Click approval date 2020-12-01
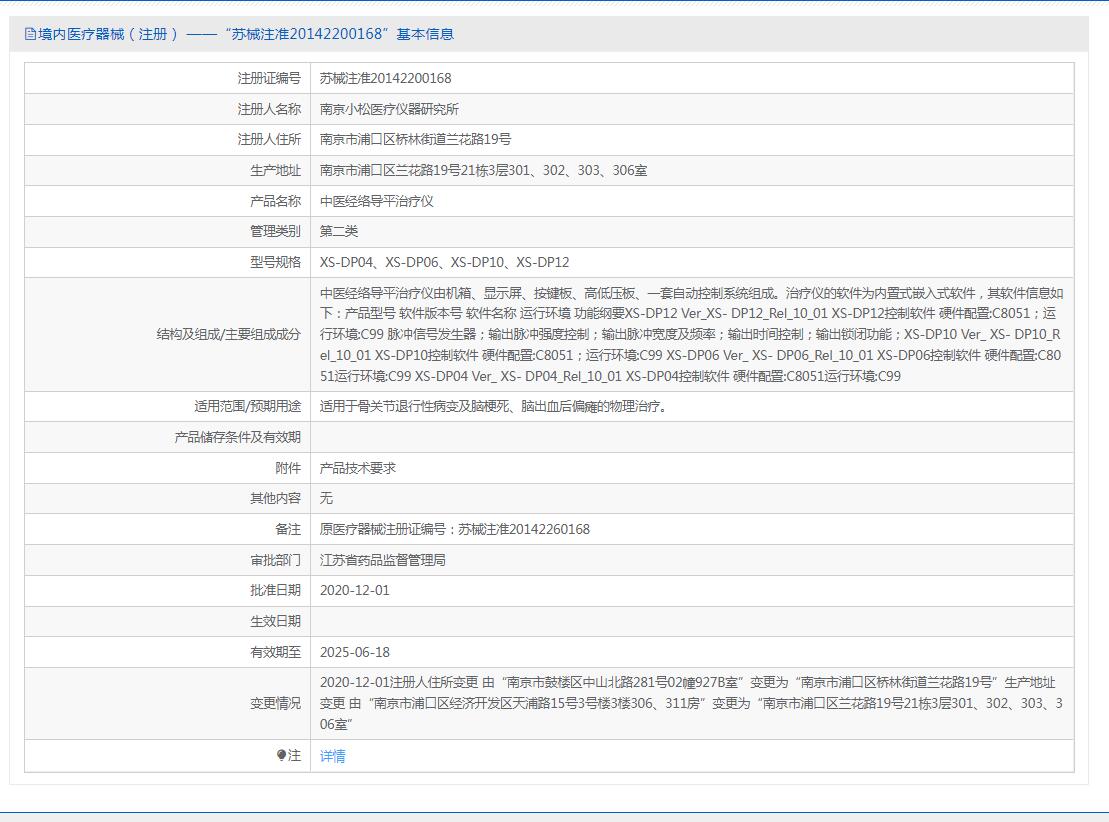Viewport: 1109px width, 822px height. click(x=354, y=591)
